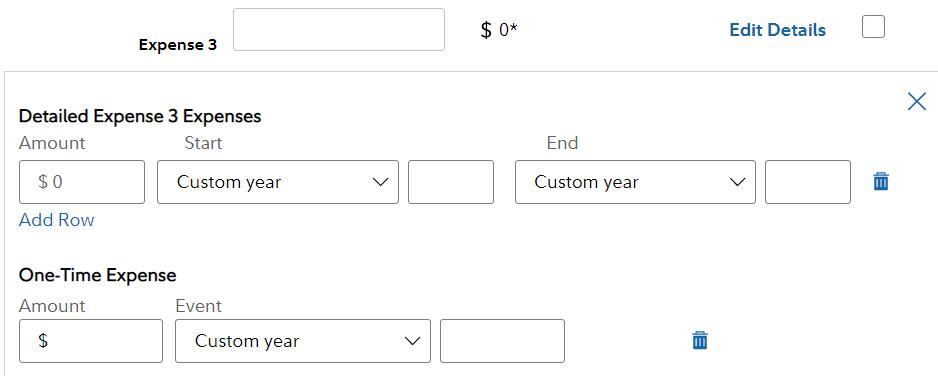Click the Detailed Expense 3 Expenses heading
938x376 pixels.
pos(140,116)
